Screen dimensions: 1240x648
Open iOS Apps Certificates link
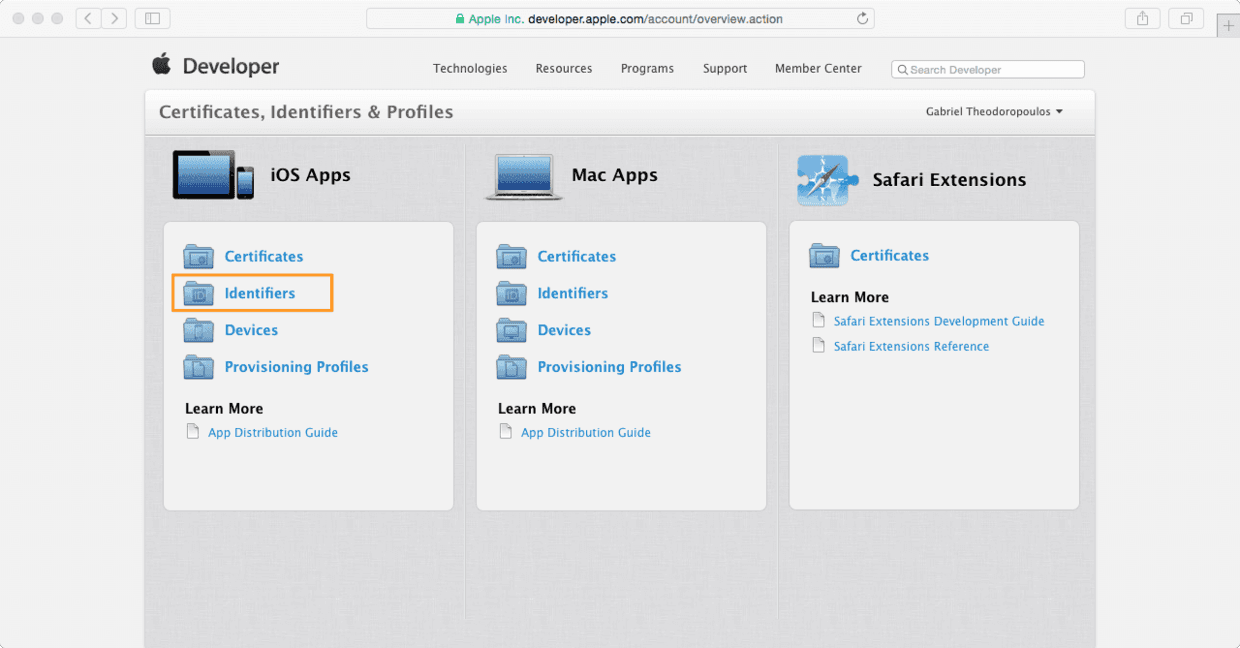[x=264, y=256]
